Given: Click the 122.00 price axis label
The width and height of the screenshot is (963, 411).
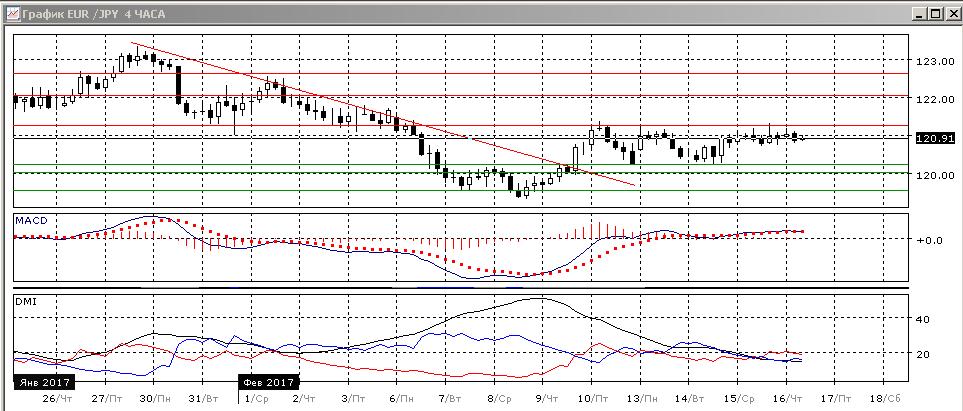Looking at the screenshot, I should (x=935, y=100).
